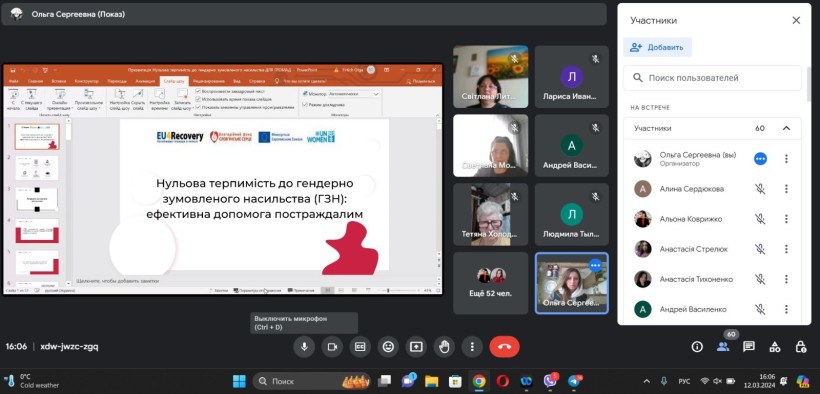Open more options menu in call bar
Image resolution: width=820 pixels, height=394 pixels.
[x=472, y=347]
